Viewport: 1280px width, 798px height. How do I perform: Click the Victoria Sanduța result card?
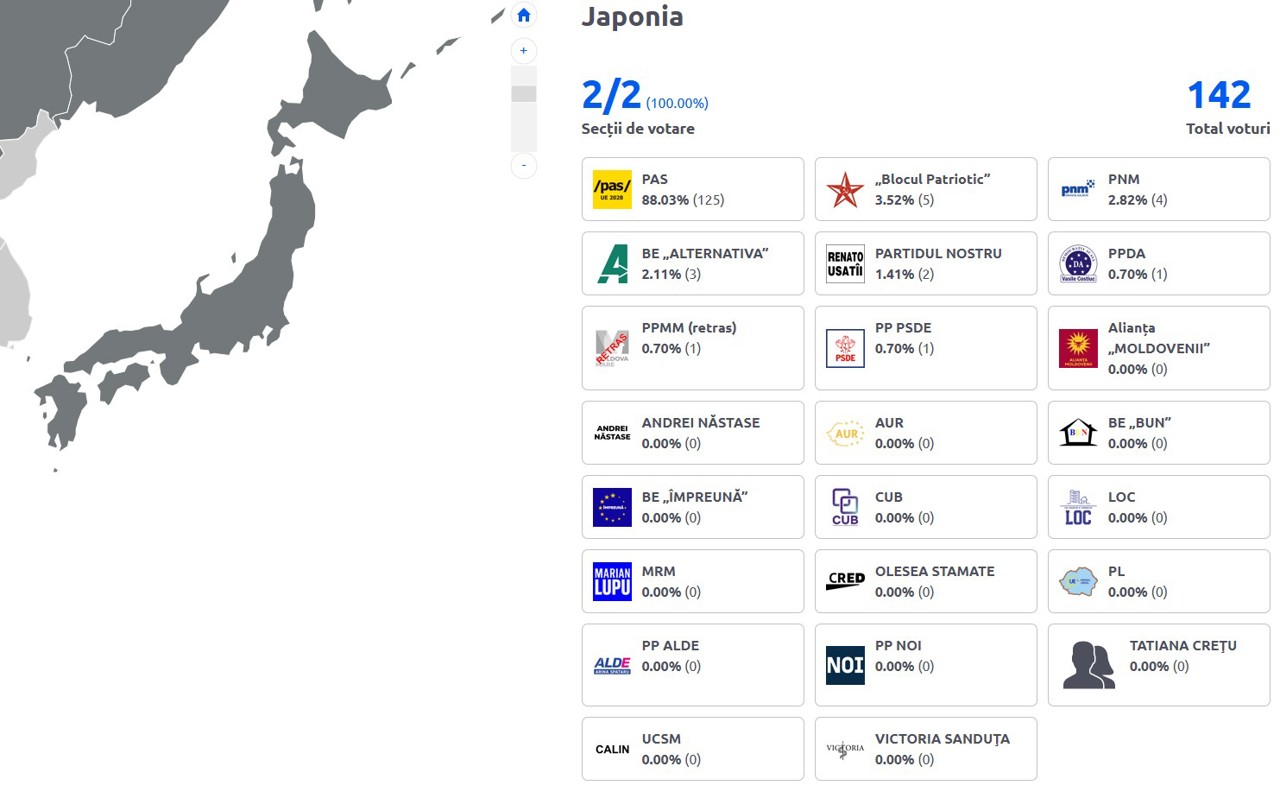point(925,748)
